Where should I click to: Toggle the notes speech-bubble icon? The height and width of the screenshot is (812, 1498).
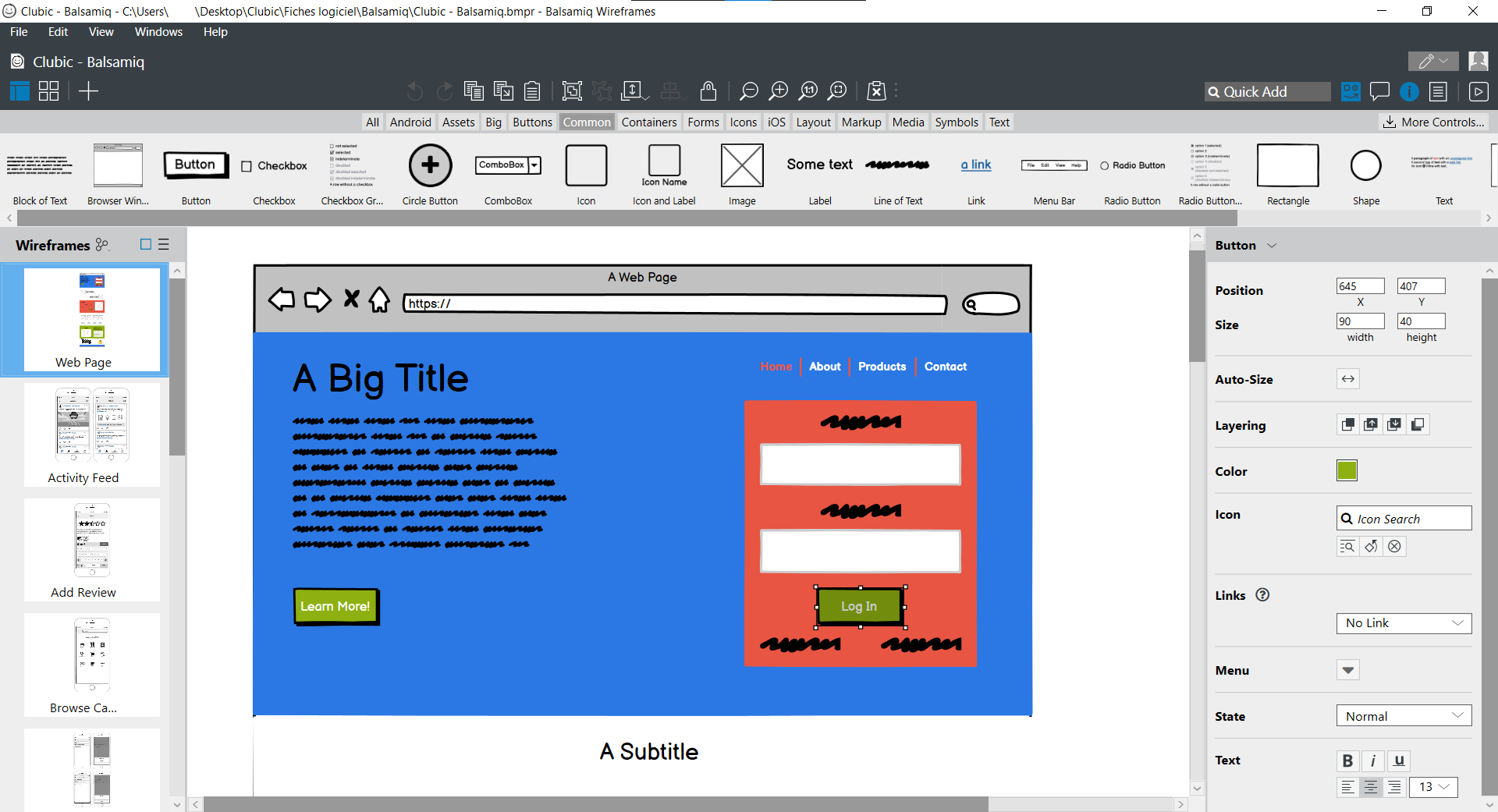point(1379,91)
